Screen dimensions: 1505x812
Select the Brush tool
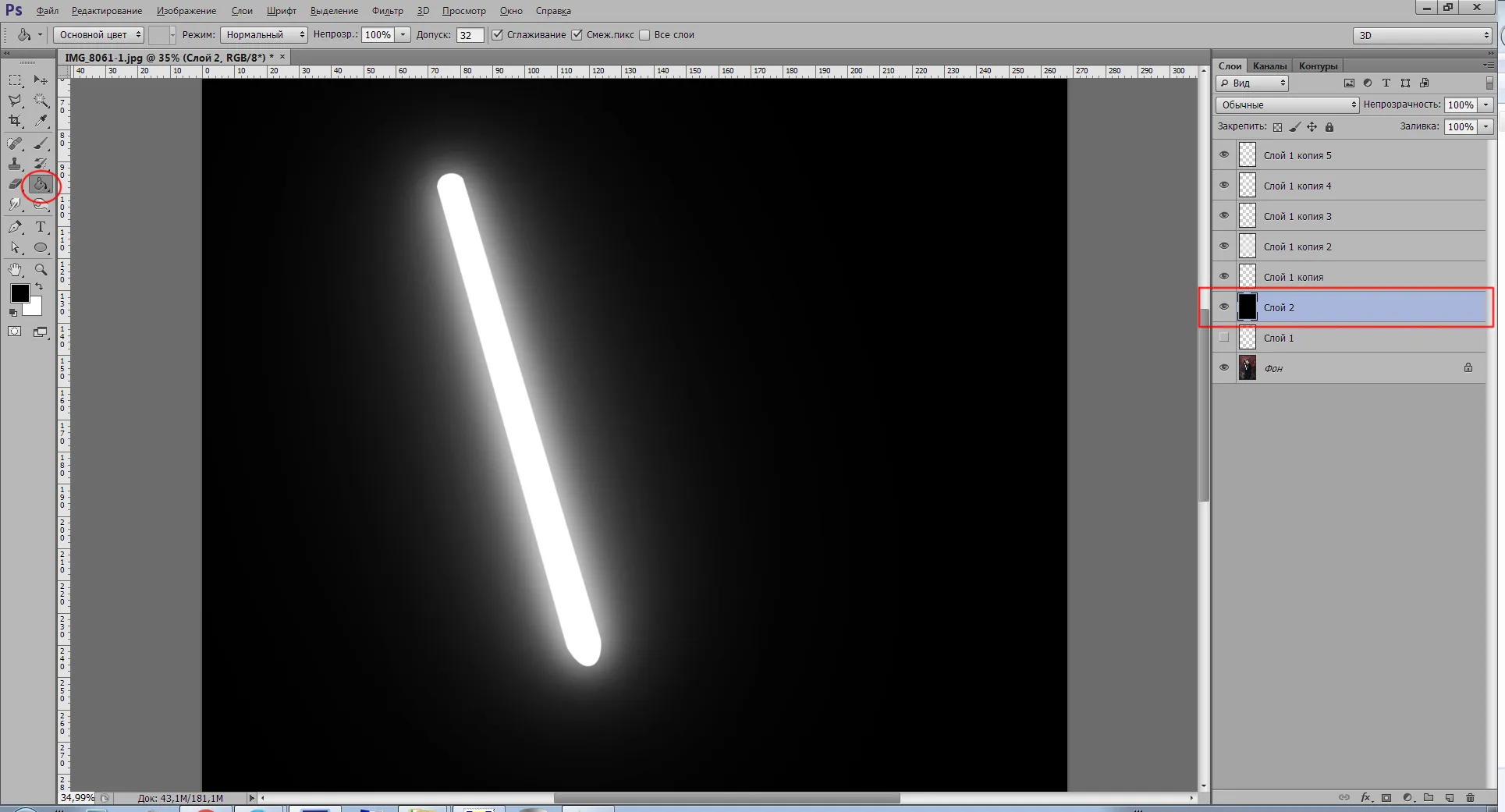pos(41,144)
